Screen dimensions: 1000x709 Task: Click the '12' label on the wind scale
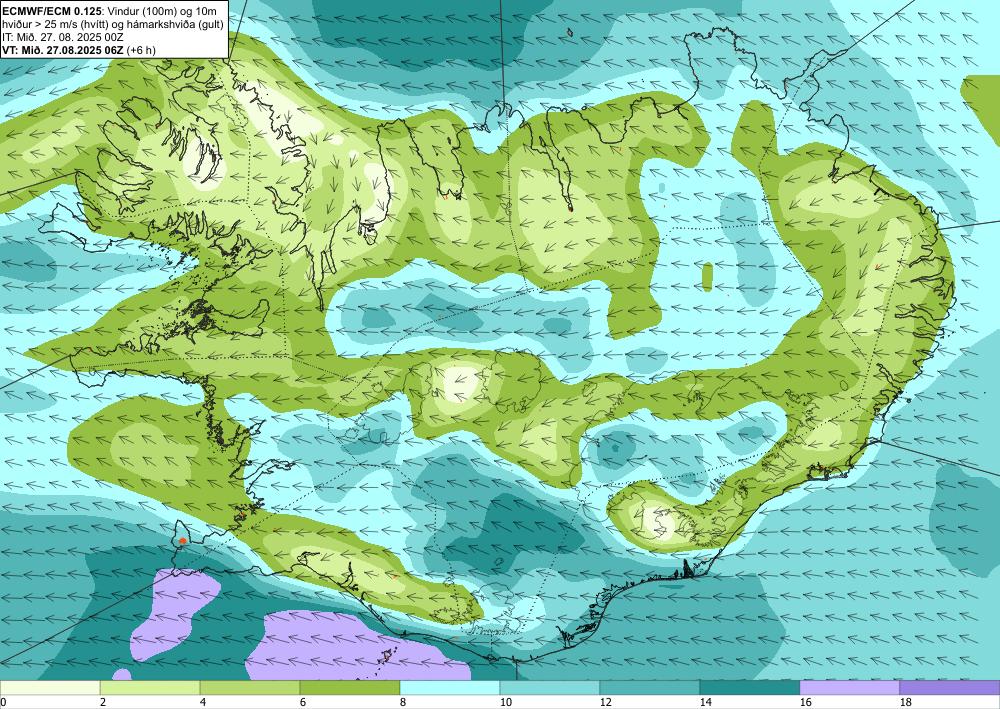(606, 703)
